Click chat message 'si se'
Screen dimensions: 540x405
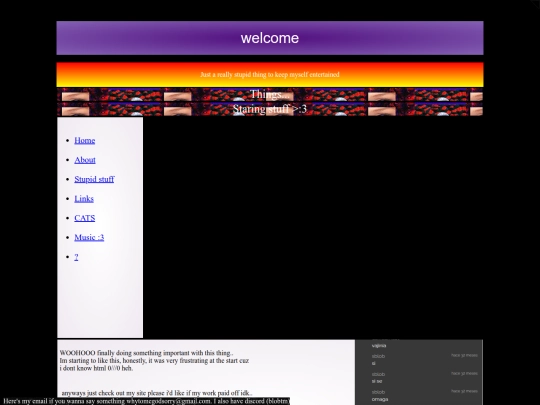click(377, 381)
